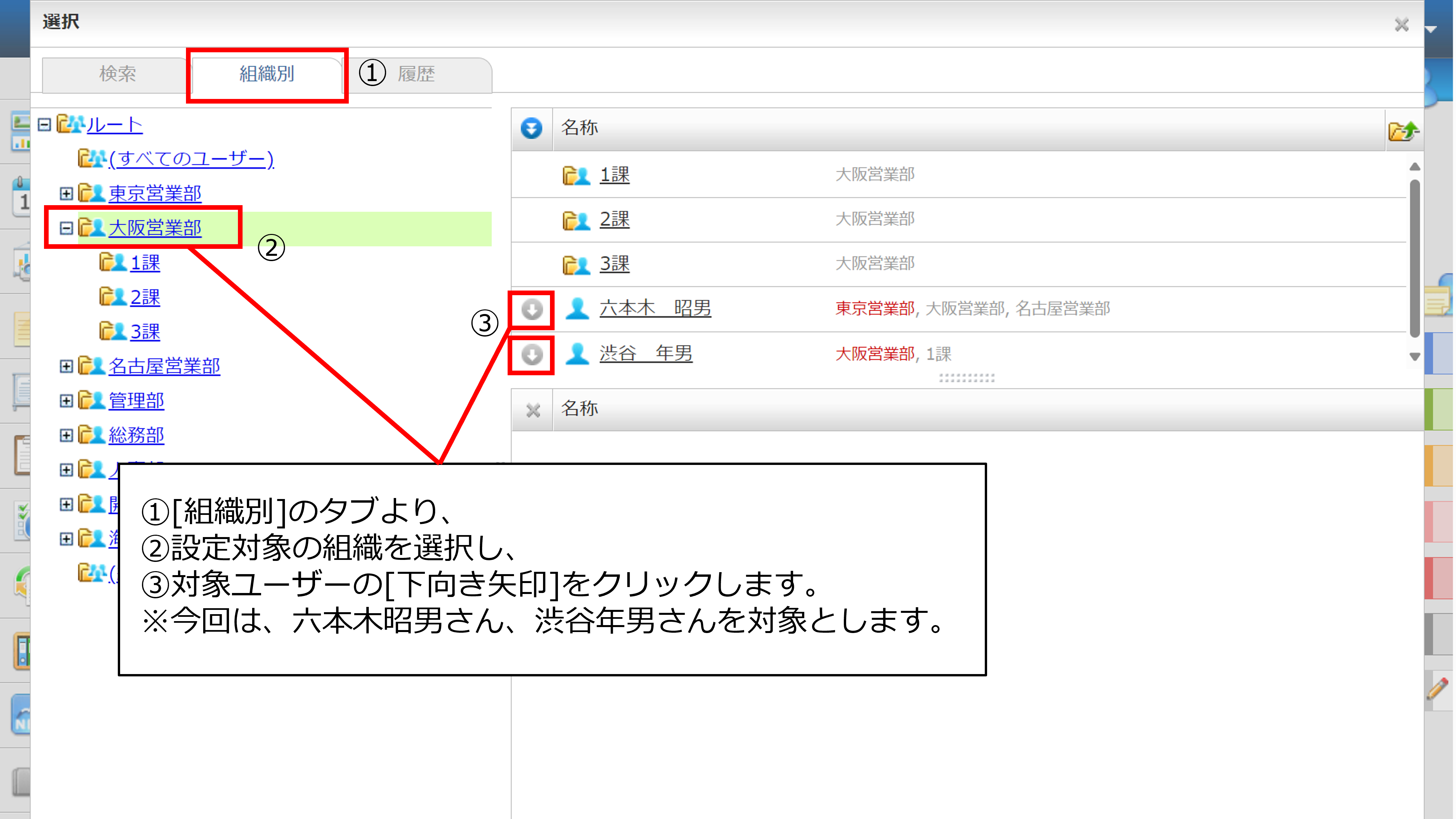Viewport: 1456px width, 819px height.
Task: Switch to the 検索 tab
Action: 117,73
